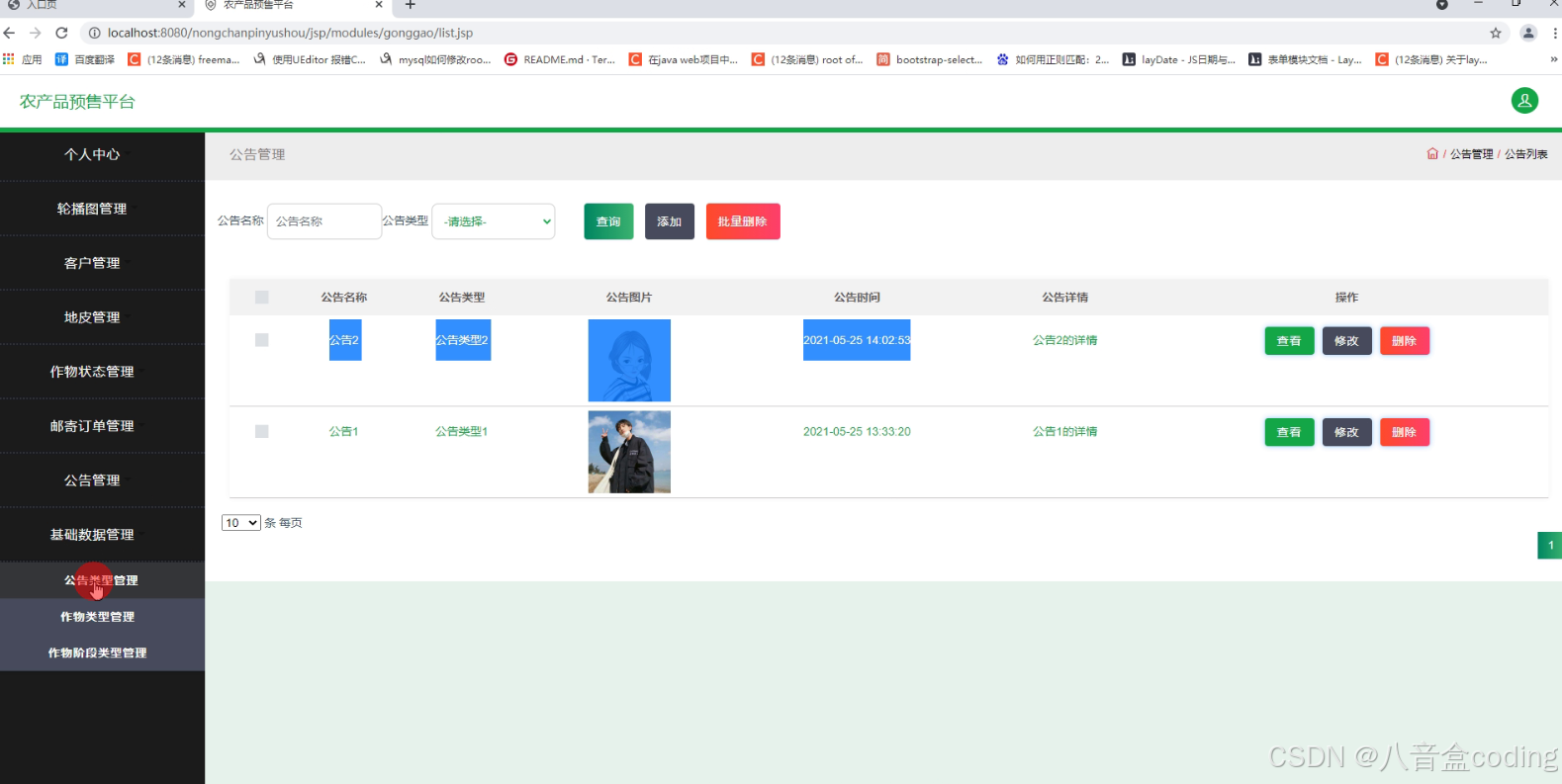
Task: Tick the select-all checkbox in table header
Action: click(262, 297)
